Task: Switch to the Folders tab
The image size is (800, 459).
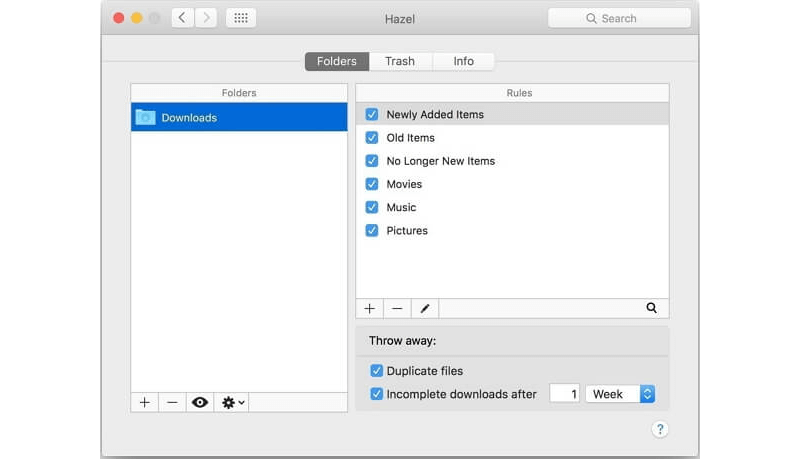Action: pyautogui.click(x=337, y=61)
